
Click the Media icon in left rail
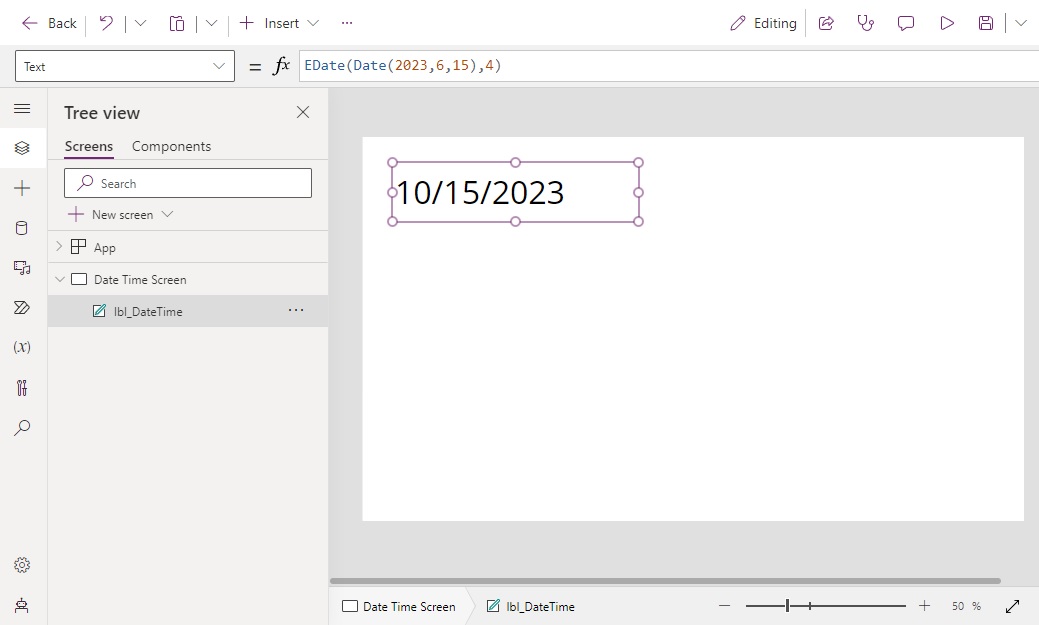pyautogui.click(x=22, y=268)
